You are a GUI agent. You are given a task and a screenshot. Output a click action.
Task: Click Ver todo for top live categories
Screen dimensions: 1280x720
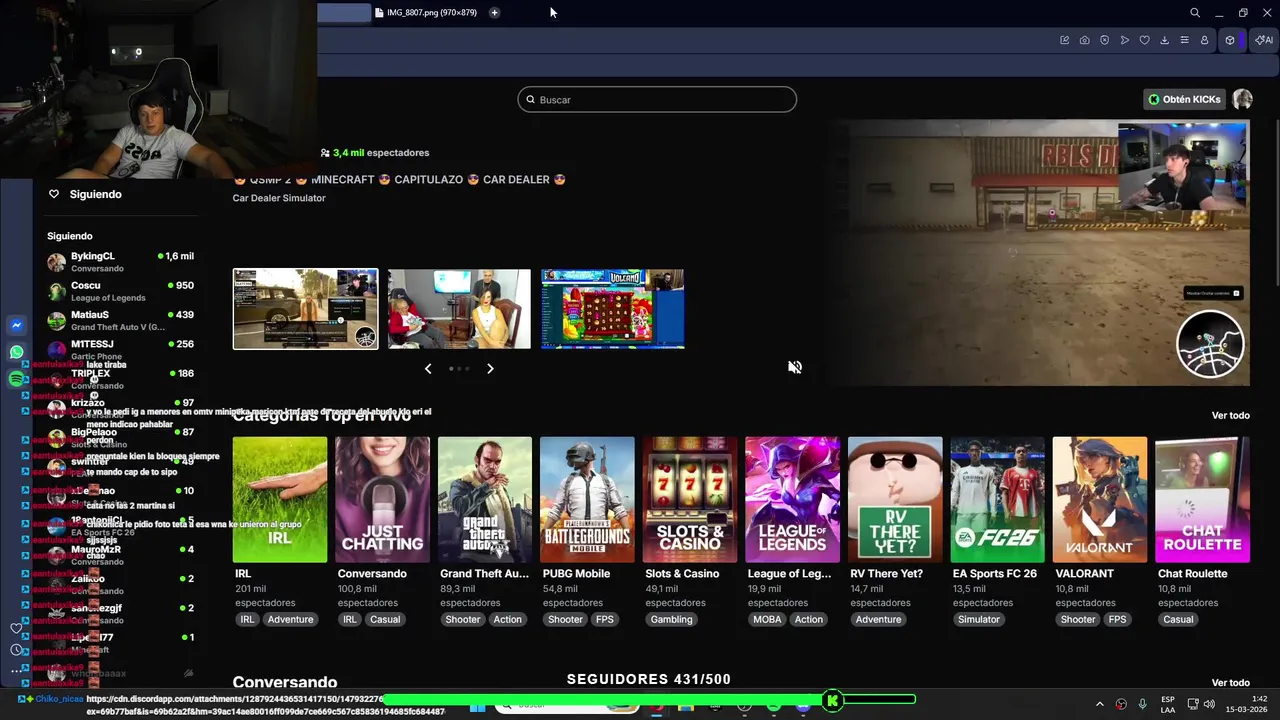tap(1230, 415)
